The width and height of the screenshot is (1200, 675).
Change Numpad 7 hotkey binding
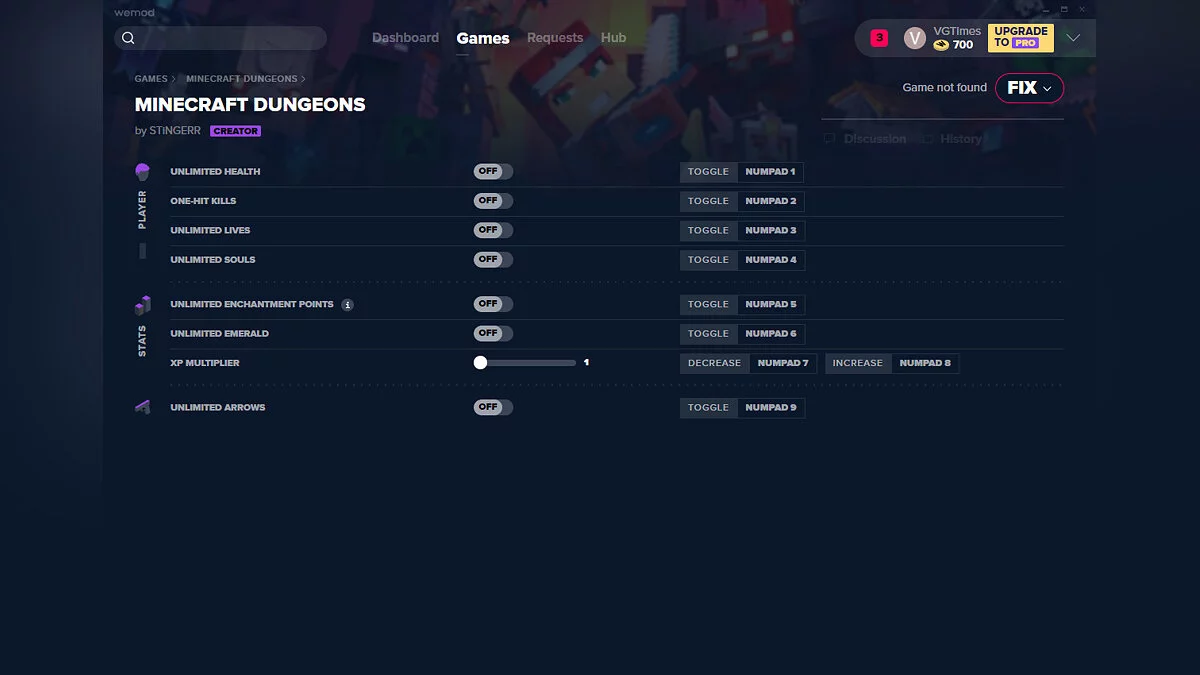783,363
